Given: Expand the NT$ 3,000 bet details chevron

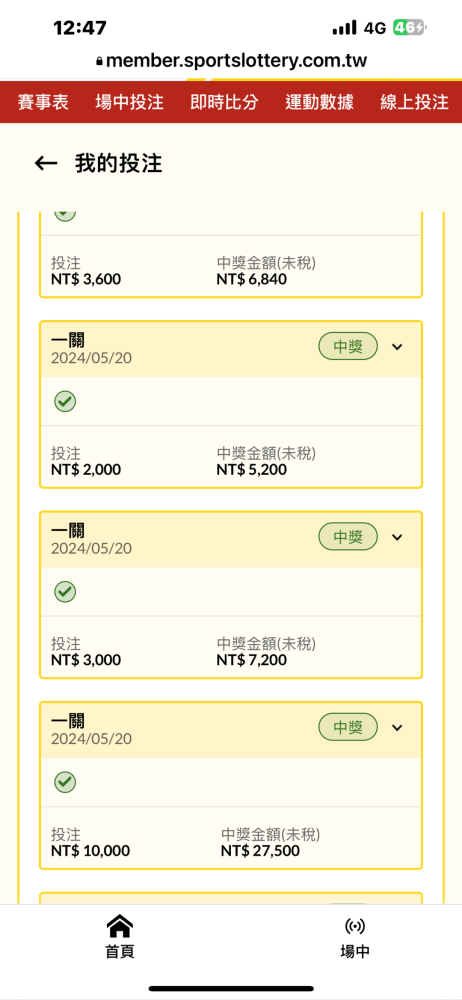Looking at the screenshot, I should tap(398, 537).
